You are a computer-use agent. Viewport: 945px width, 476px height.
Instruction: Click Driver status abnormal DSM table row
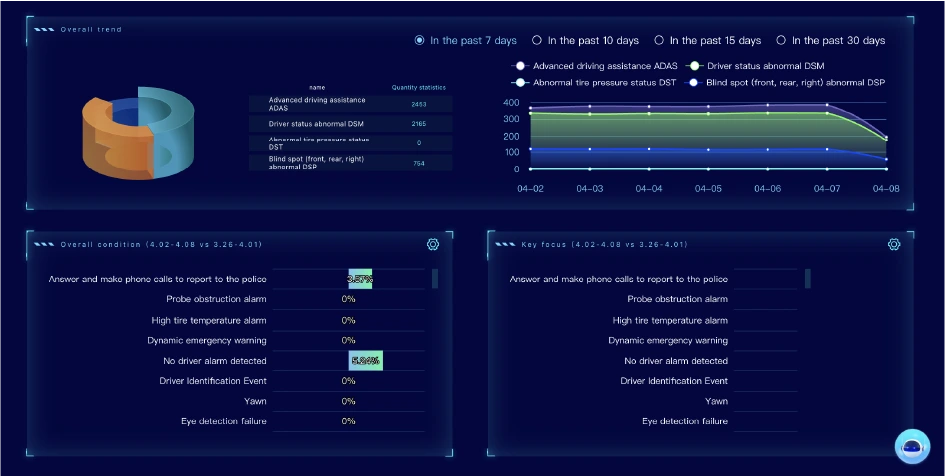tap(350, 124)
